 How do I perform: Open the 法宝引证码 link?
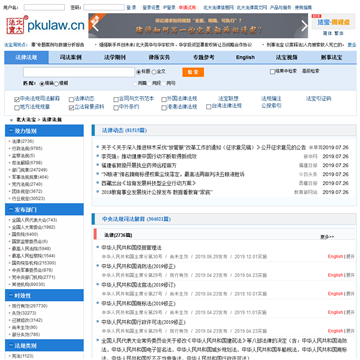[319, 99]
